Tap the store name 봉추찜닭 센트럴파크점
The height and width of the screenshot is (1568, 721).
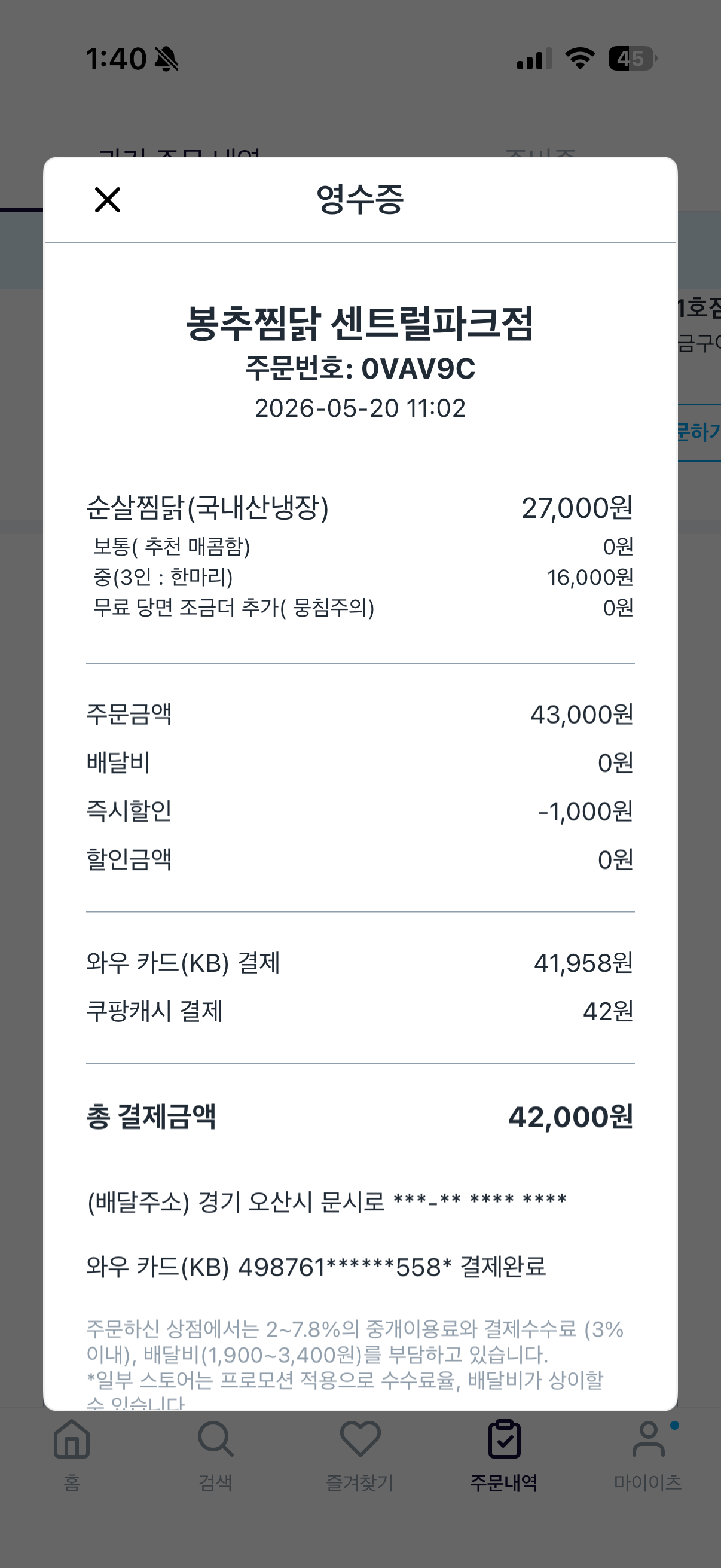point(360,323)
